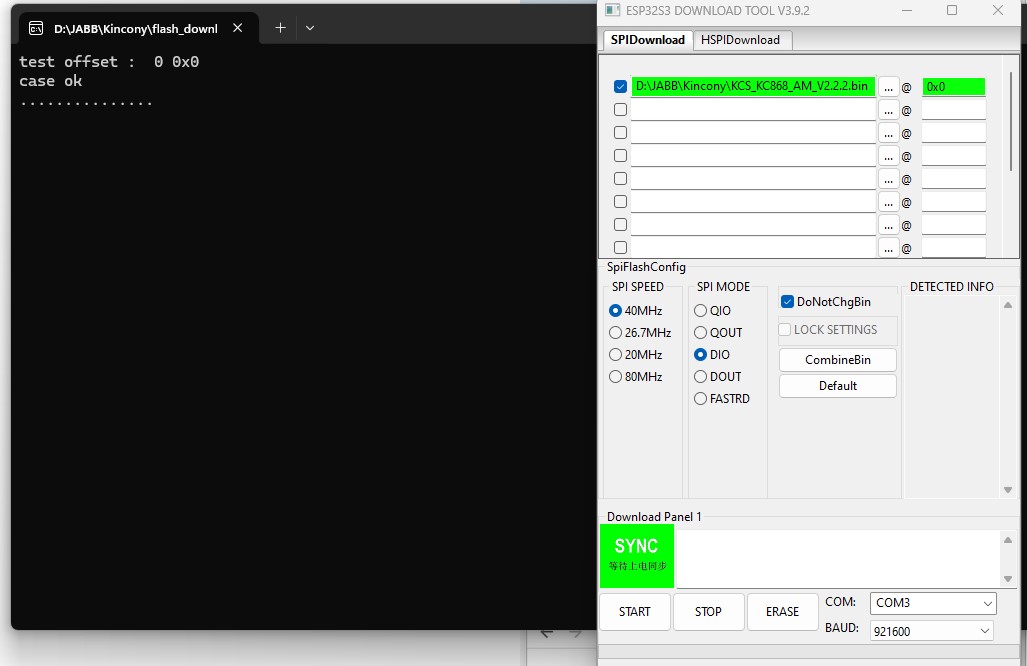Click the 0x0 address offset field

click(953, 86)
